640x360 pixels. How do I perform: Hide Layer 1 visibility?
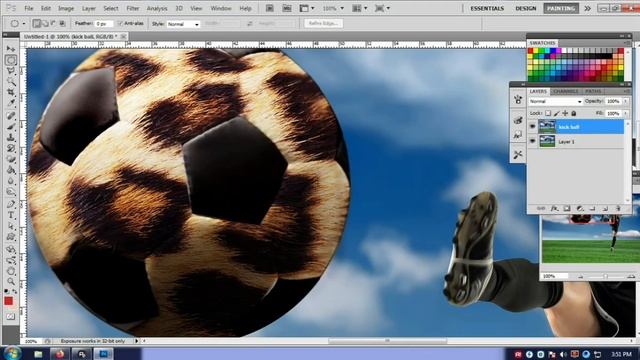click(532, 142)
